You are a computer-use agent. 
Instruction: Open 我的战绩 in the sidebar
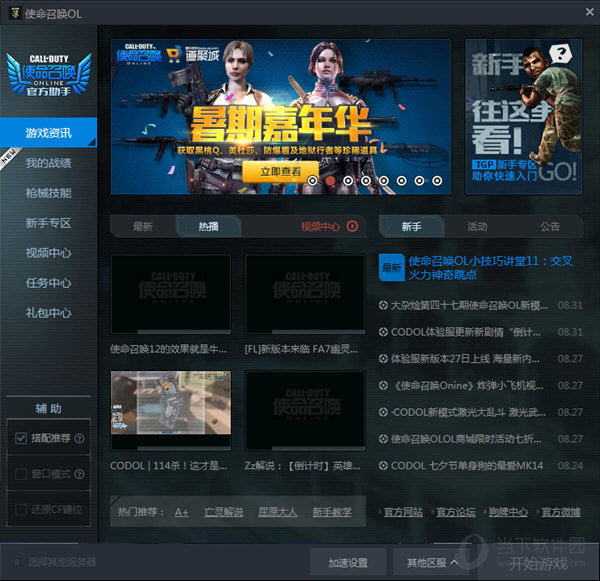point(48,163)
